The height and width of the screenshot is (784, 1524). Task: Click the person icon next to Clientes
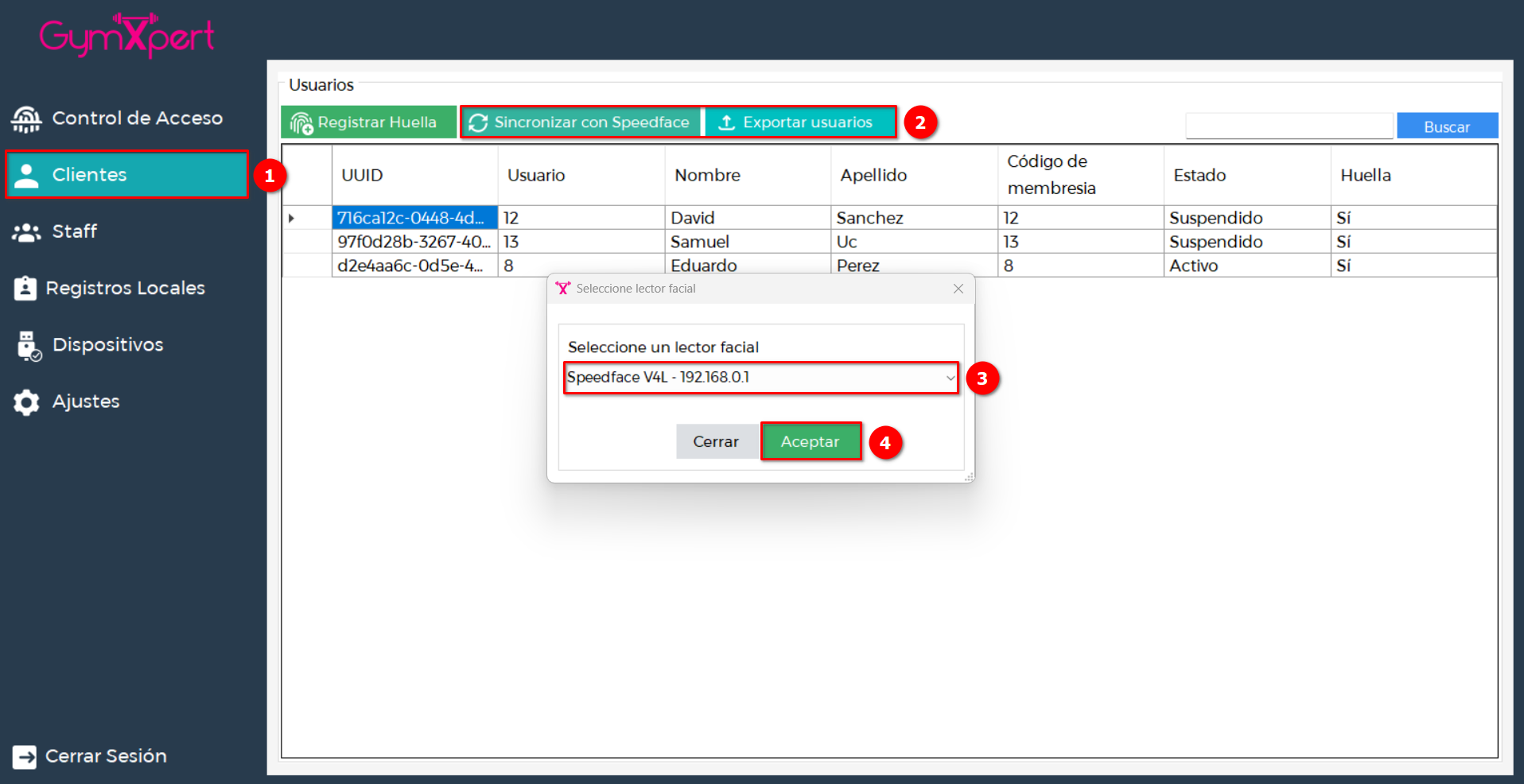click(26, 176)
